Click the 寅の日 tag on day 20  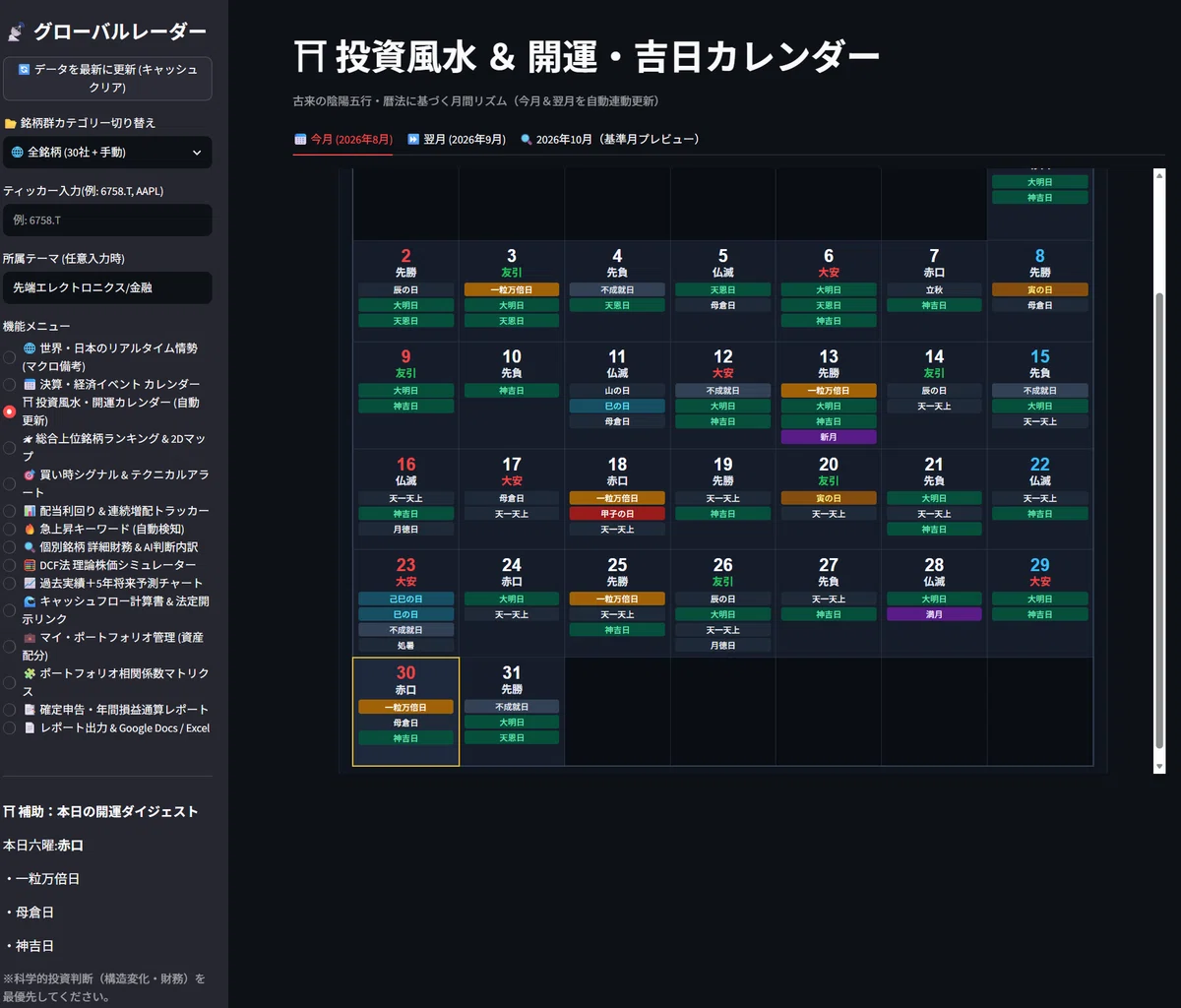coord(829,498)
